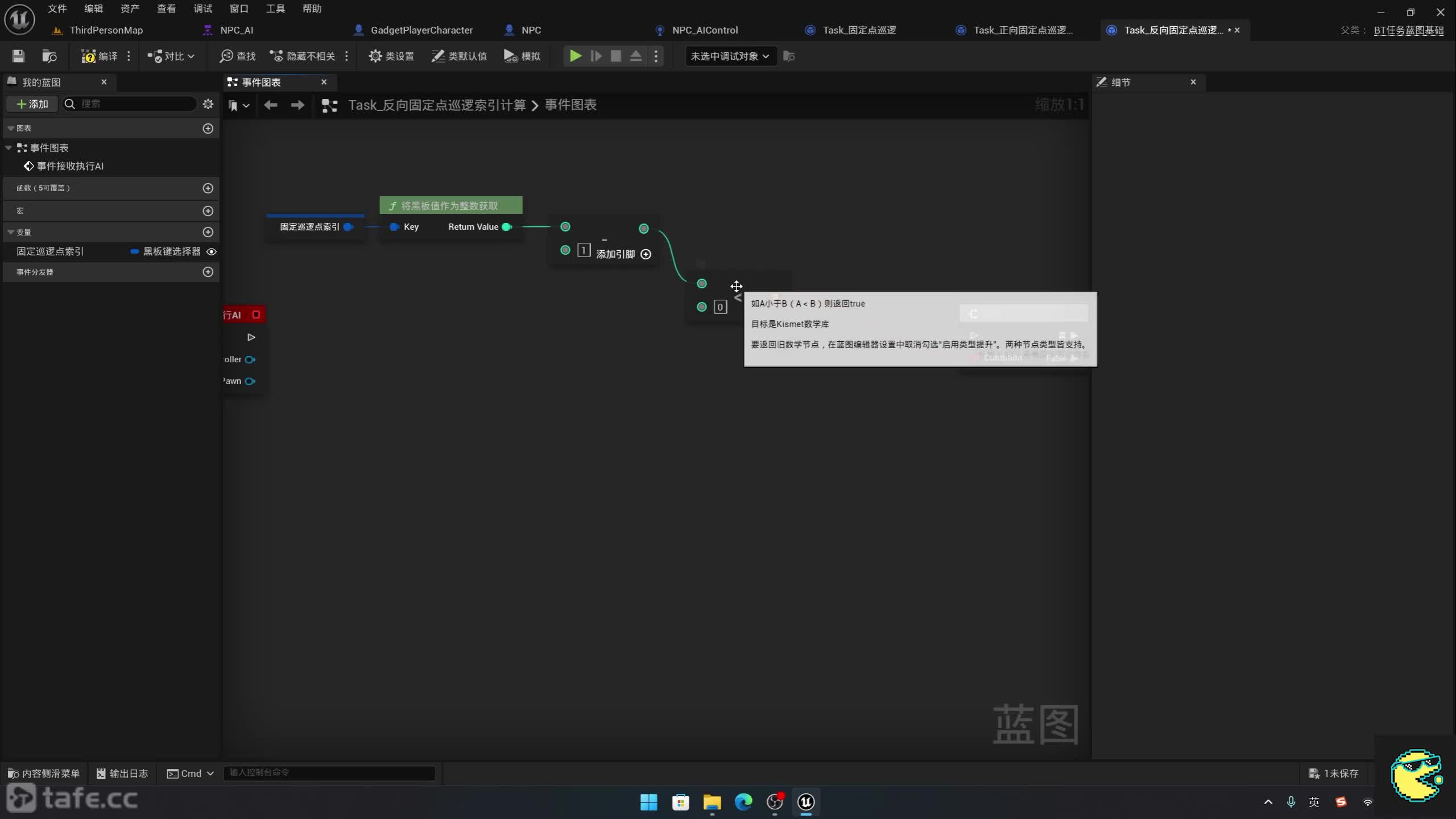
Task: Select 事件接收执行AI event entry
Action: coord(64,166)
